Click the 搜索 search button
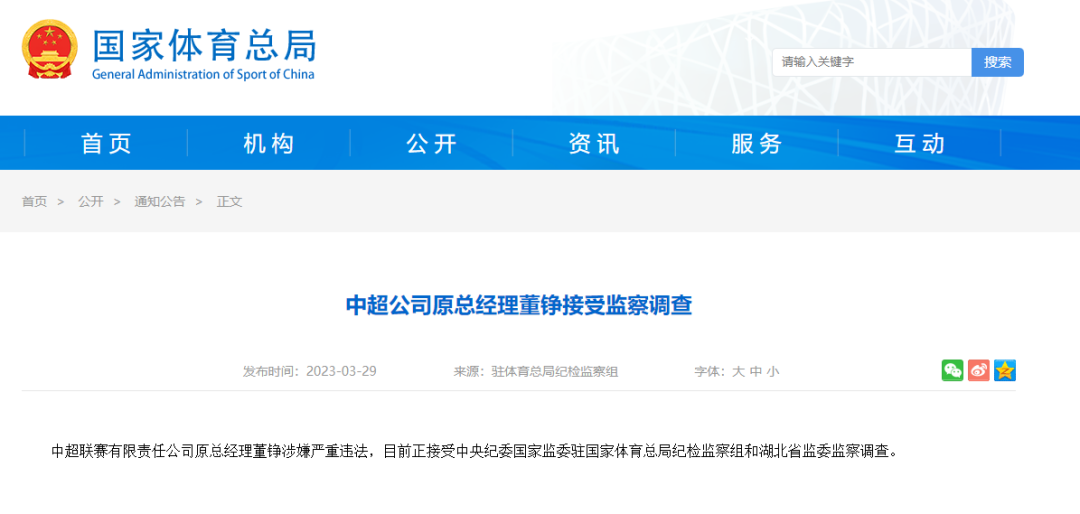The height and width of the screenshot is (514, 1080). (997, 62)
